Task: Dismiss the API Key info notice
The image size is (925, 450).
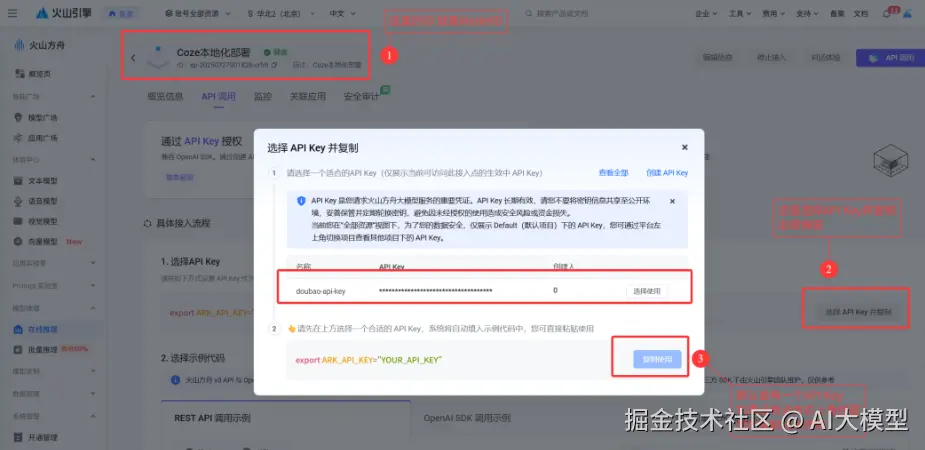Action: click(672, 201)
